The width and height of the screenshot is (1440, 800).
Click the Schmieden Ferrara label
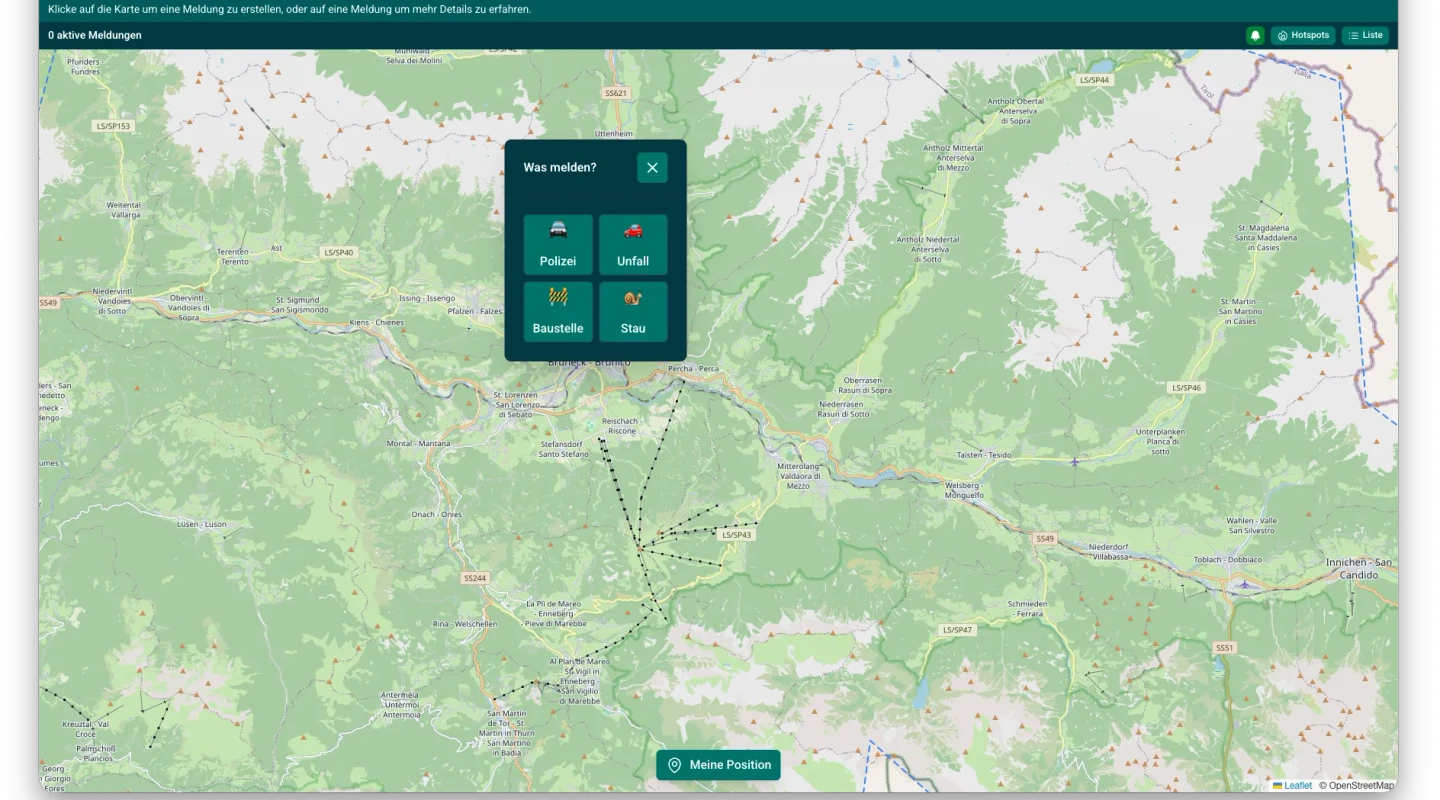coord(1028,609)
